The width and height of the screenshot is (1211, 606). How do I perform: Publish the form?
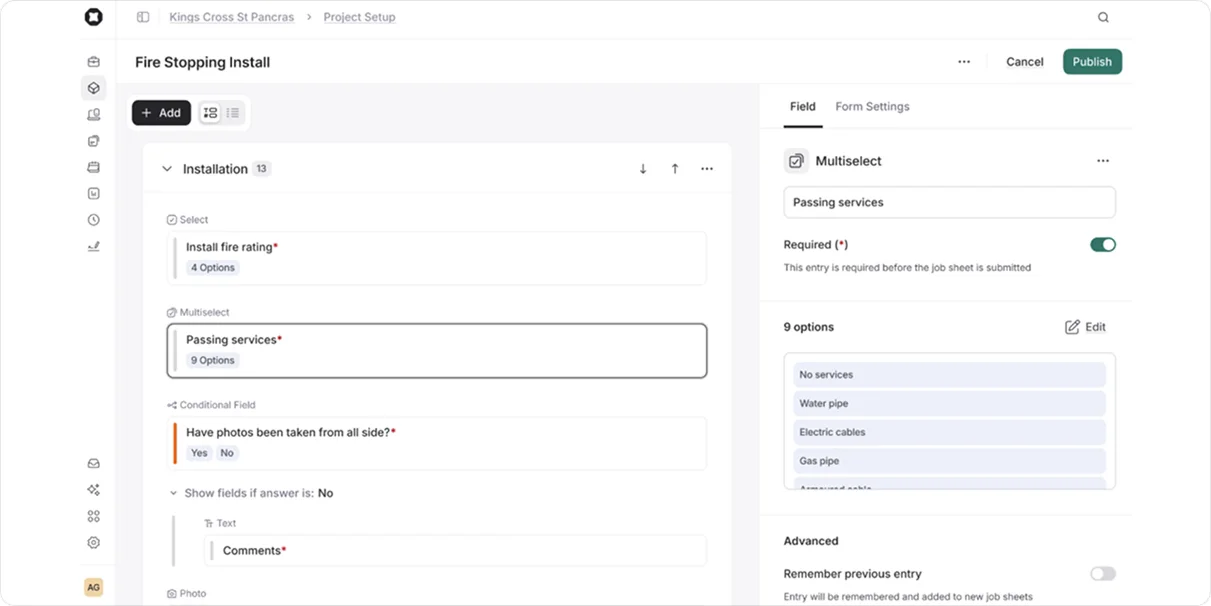[x=1092, y=62]
